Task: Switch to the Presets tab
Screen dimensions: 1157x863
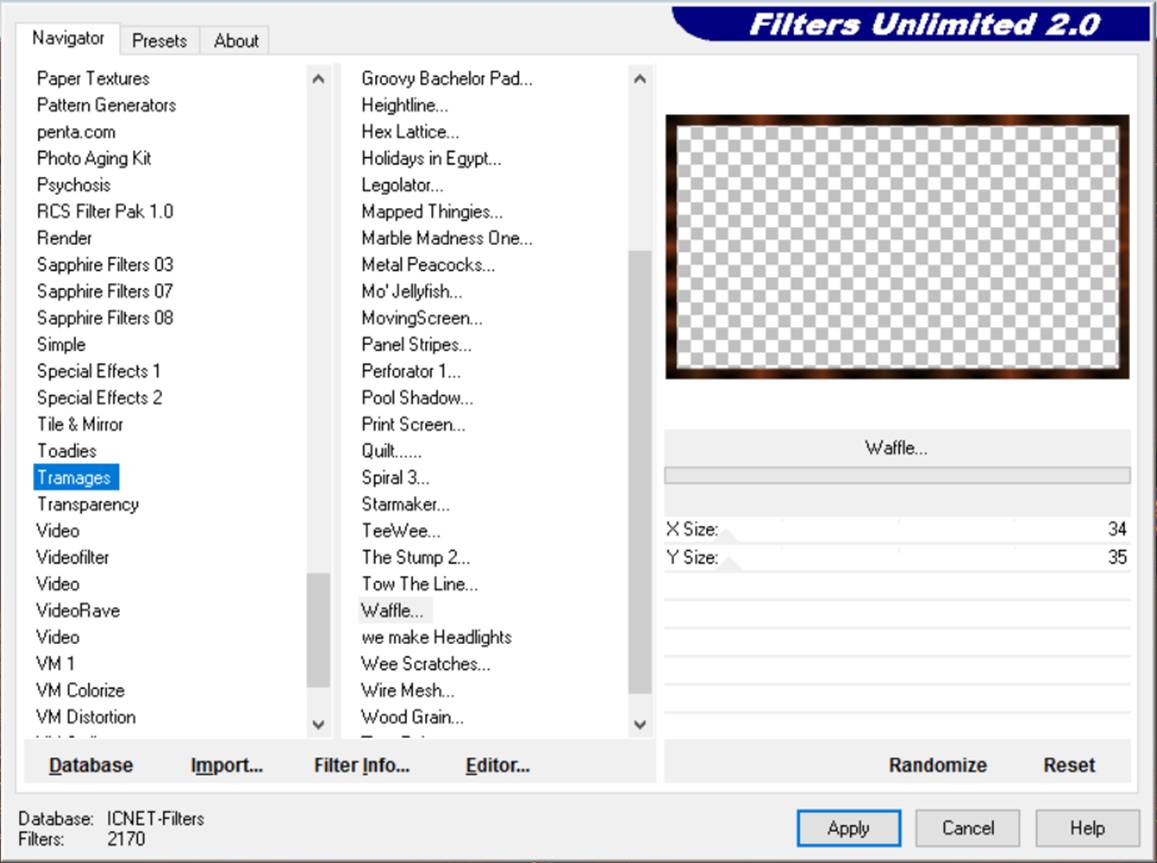Action: point(159,41)
